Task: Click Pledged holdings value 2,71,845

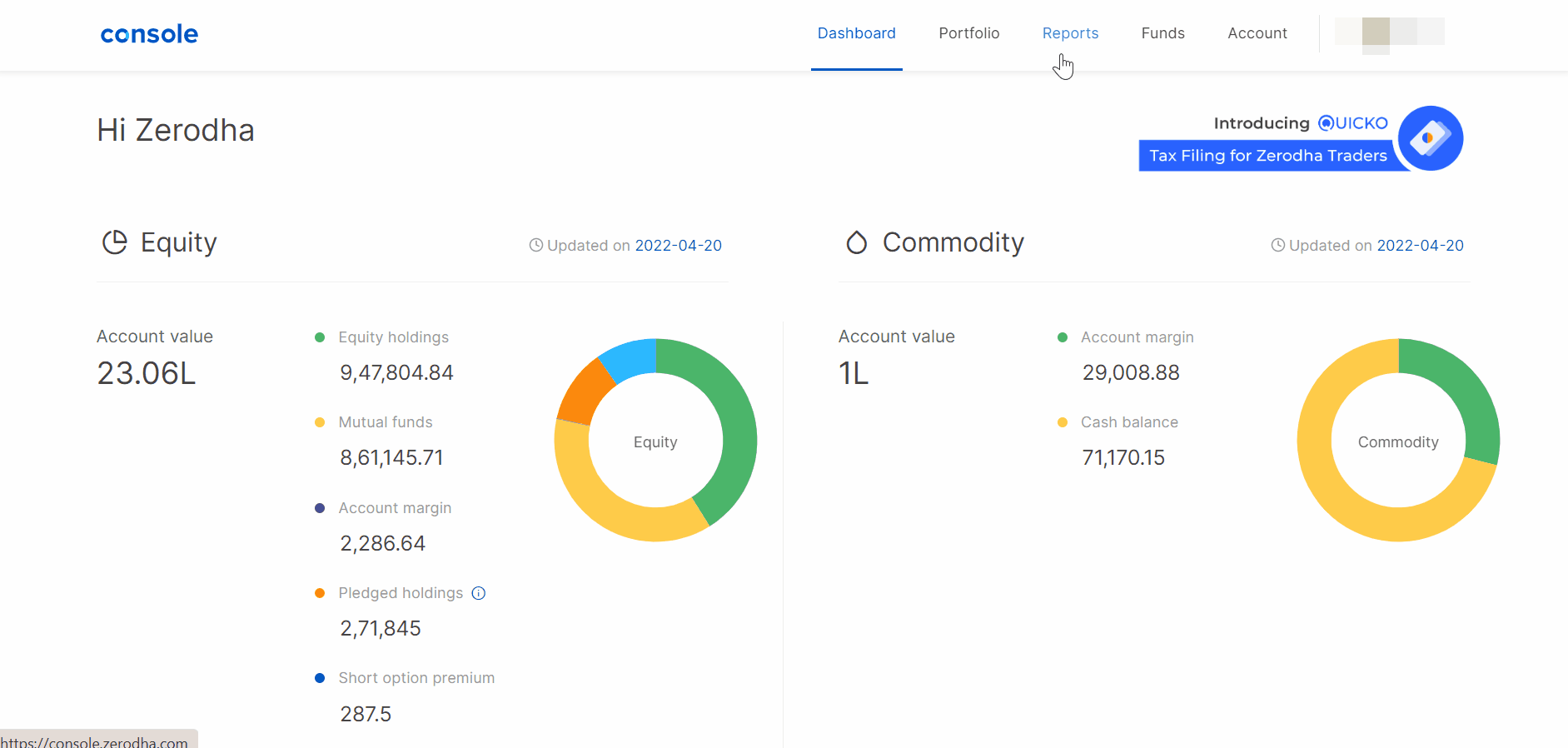Action: point(380,628)
